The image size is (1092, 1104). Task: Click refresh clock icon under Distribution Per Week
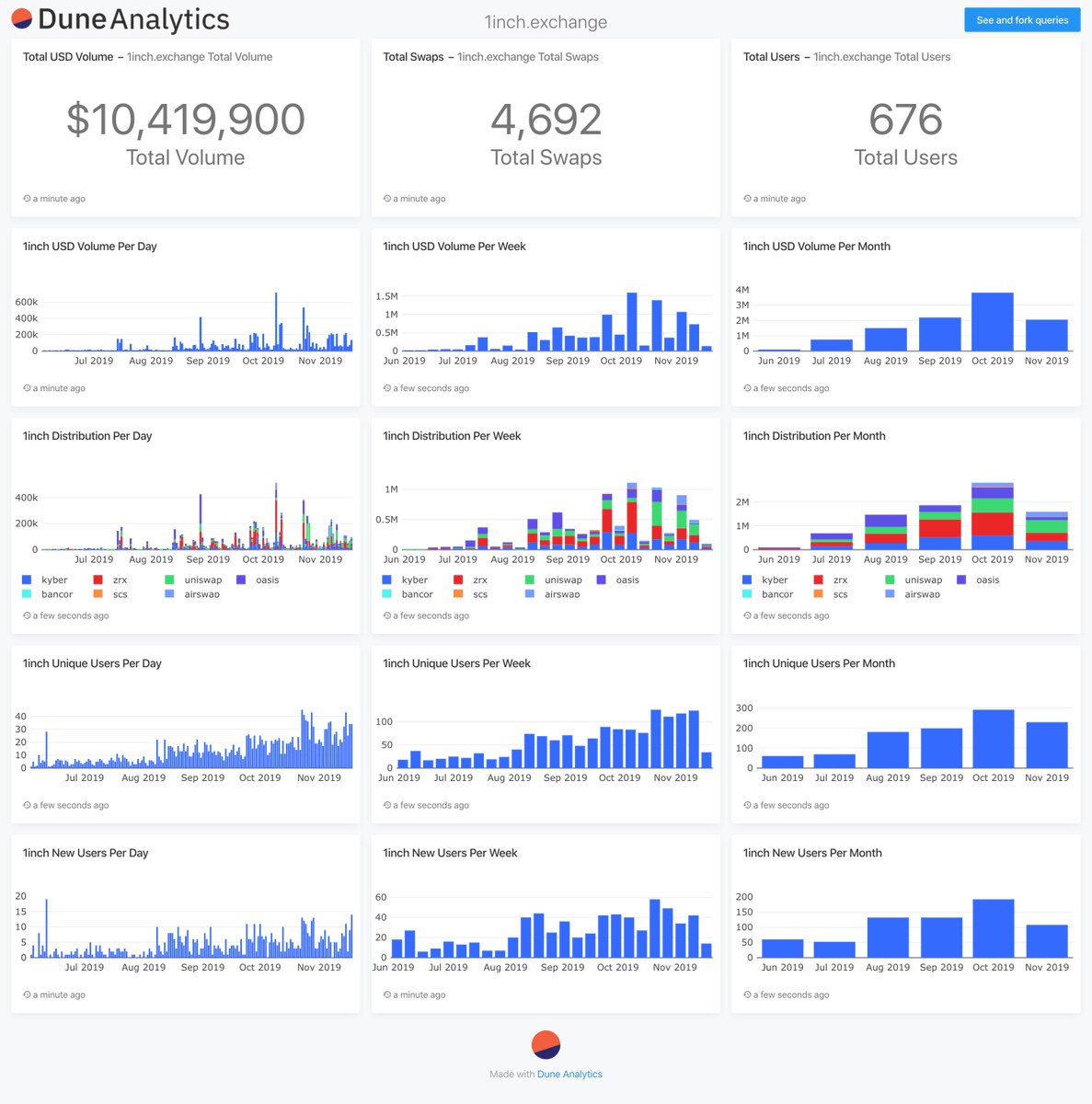tap(387, 615)
